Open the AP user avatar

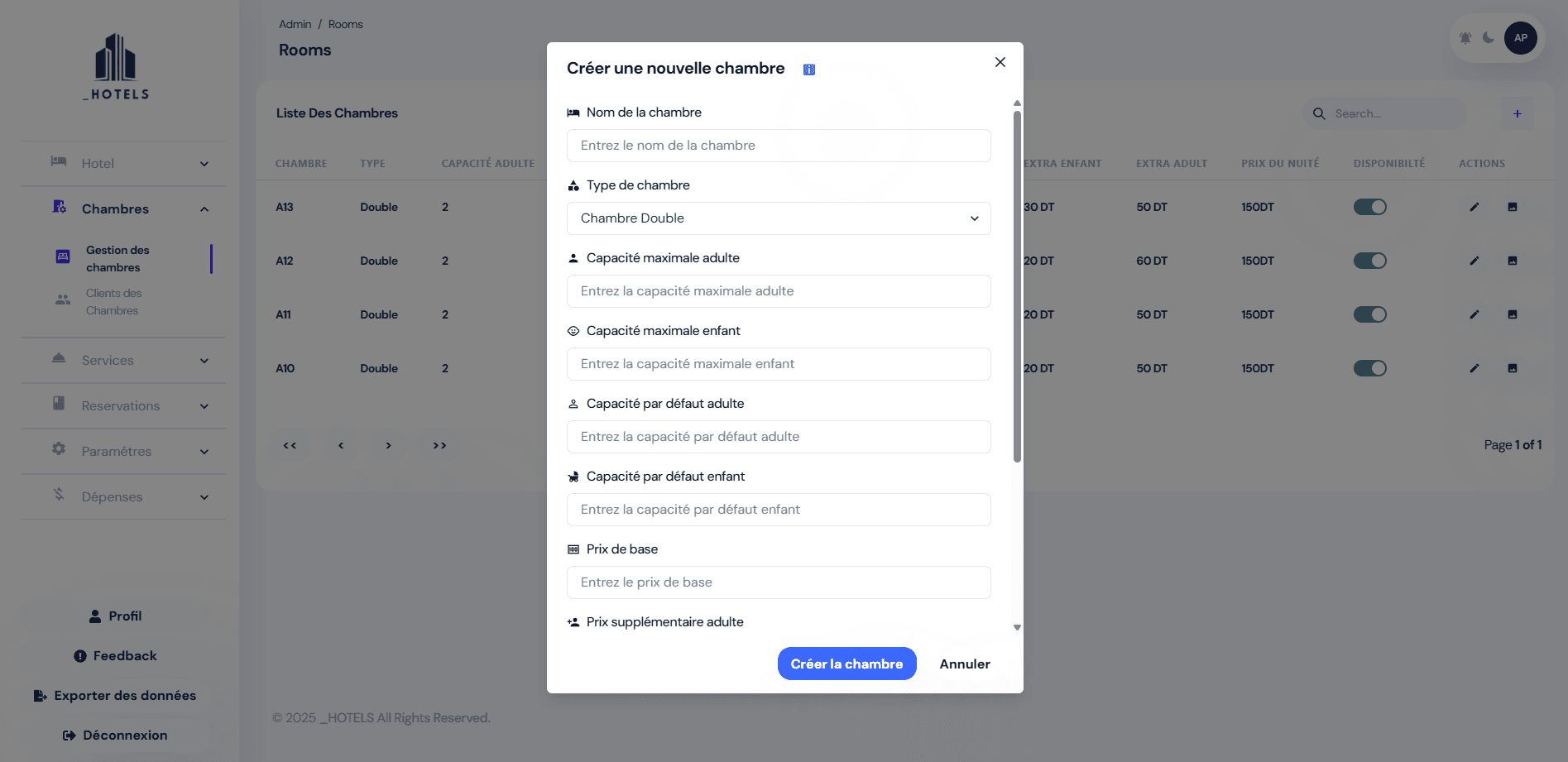[x=1521, y=38]
